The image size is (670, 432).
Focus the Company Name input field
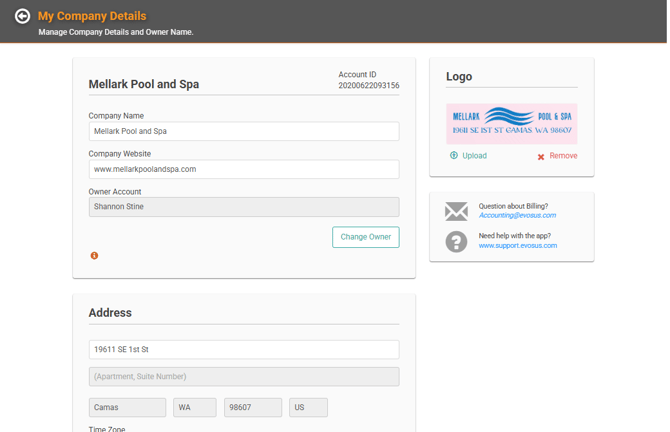click(x=244, y=131)
